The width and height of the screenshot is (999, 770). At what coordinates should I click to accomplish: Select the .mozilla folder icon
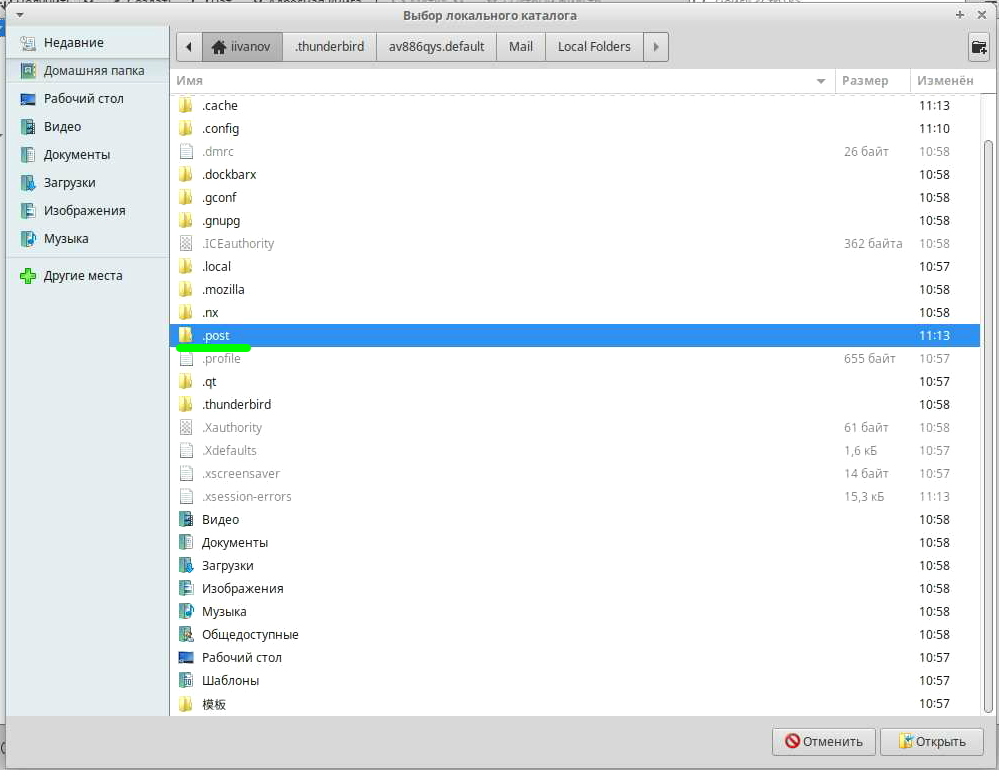(x=185, y=290)
